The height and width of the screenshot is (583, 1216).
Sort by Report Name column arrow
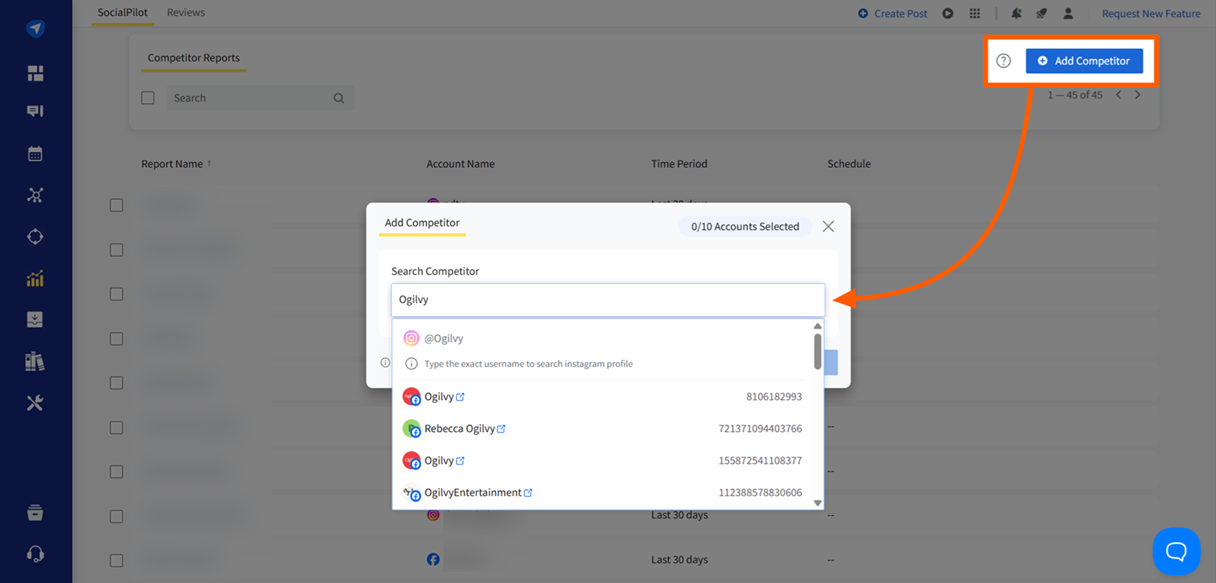pyautogui.click(x=209, y=164)
